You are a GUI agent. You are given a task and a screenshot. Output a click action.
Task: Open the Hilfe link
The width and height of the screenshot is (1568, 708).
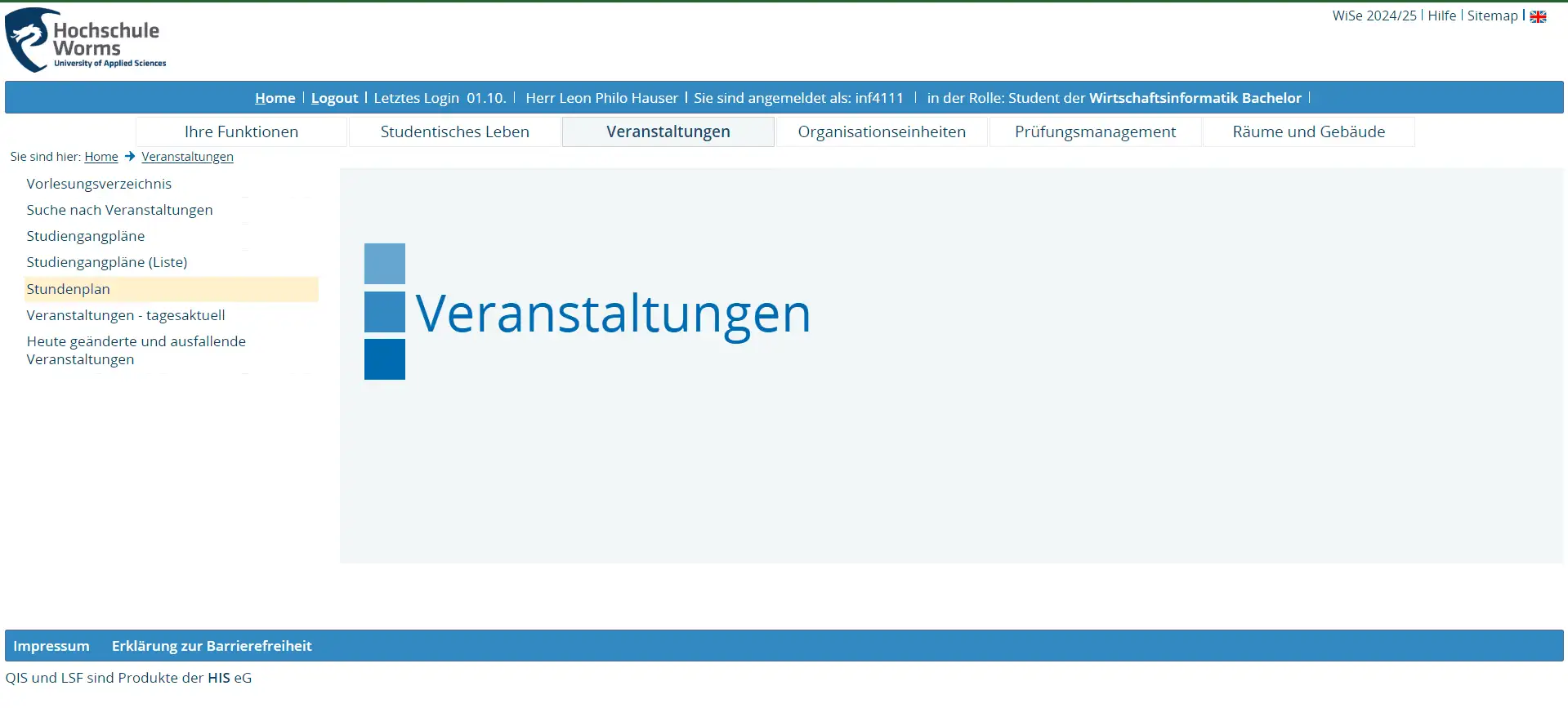(x=1441, y=16)
